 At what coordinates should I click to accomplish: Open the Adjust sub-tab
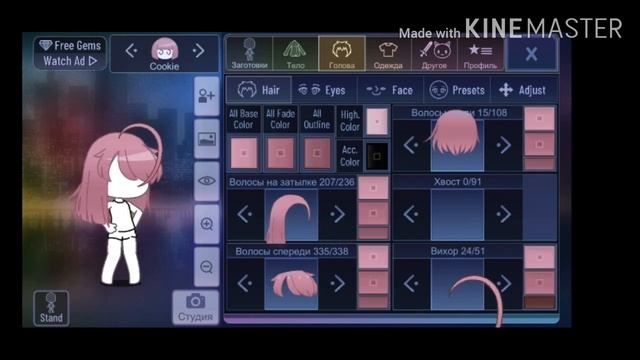pos(523,90)
